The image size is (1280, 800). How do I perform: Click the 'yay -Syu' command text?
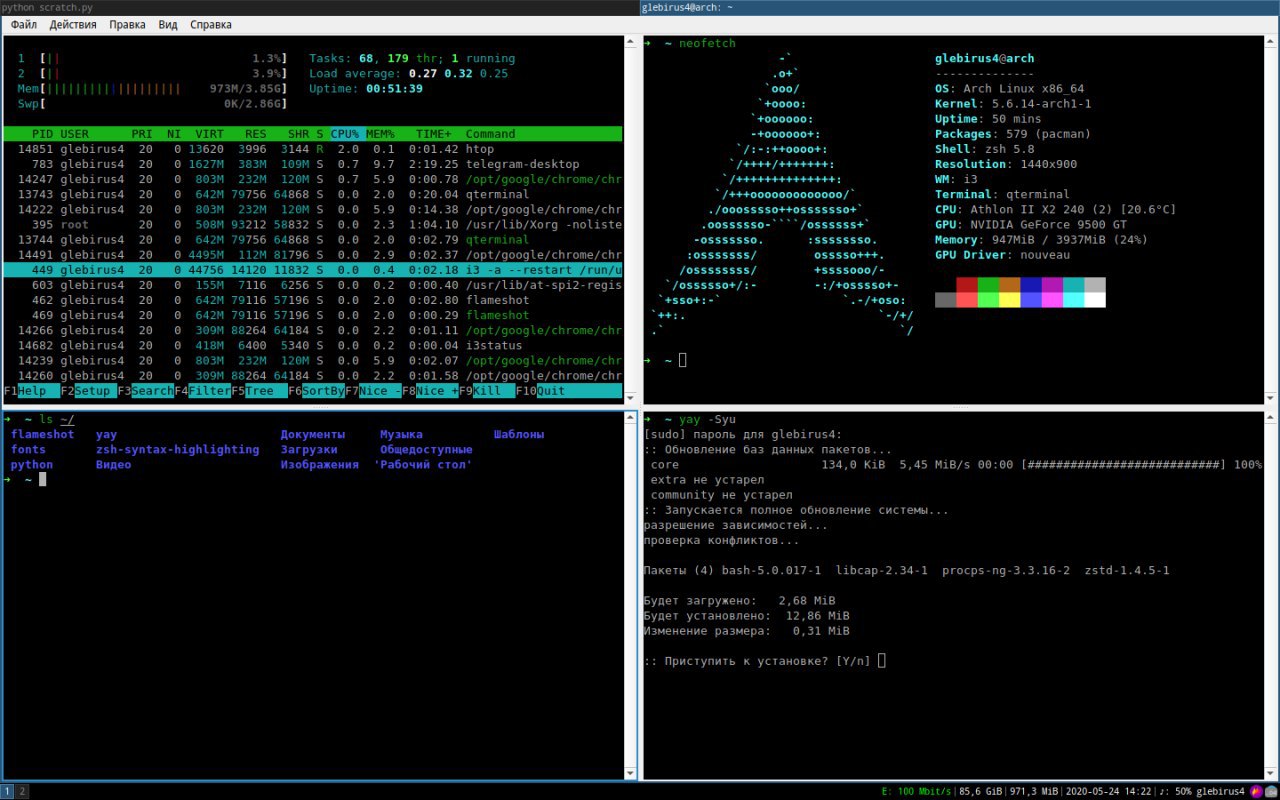point(707,420)
